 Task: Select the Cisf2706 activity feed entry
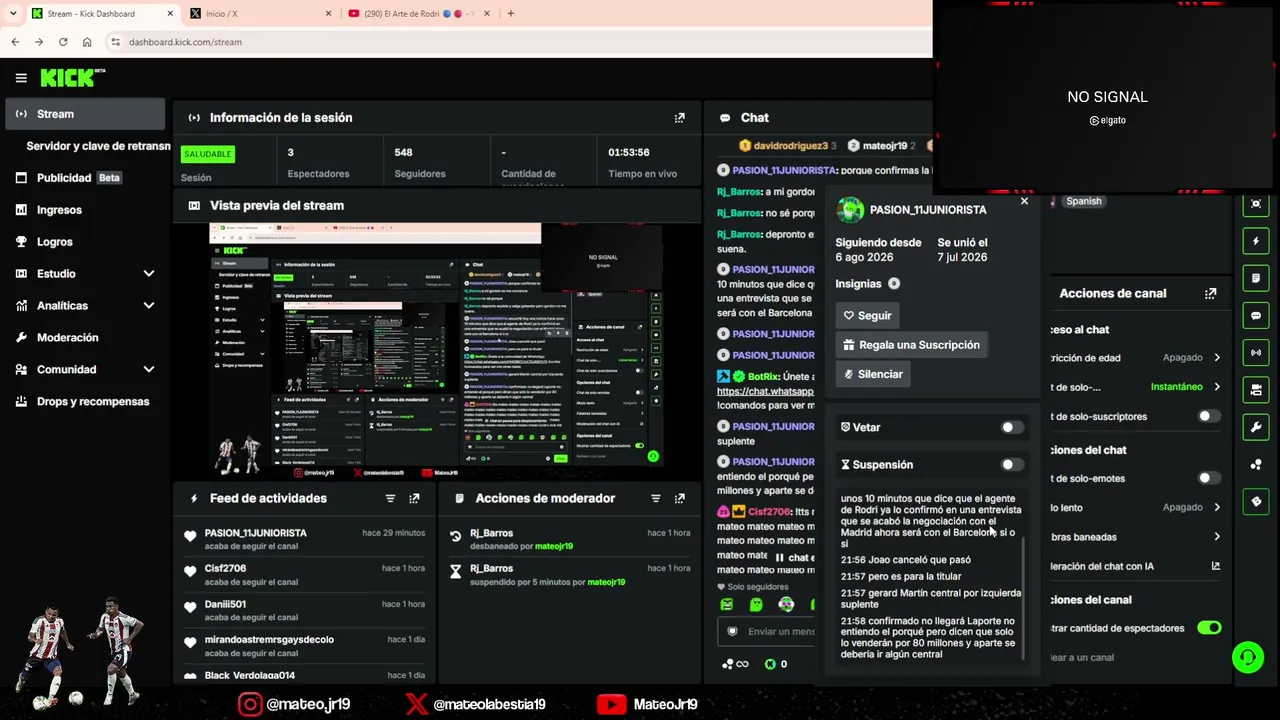pos(306,574)
